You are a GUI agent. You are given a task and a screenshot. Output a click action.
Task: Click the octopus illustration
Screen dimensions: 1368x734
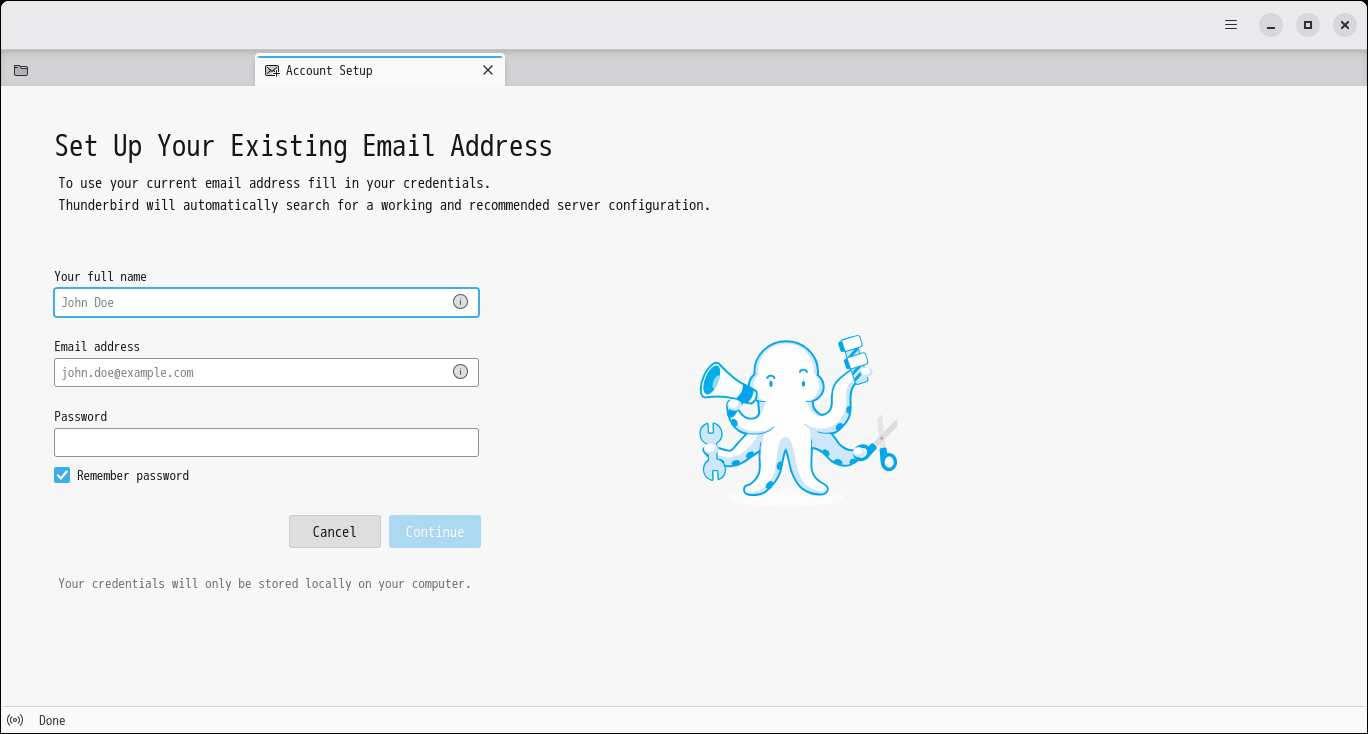(x=798, y=420)
